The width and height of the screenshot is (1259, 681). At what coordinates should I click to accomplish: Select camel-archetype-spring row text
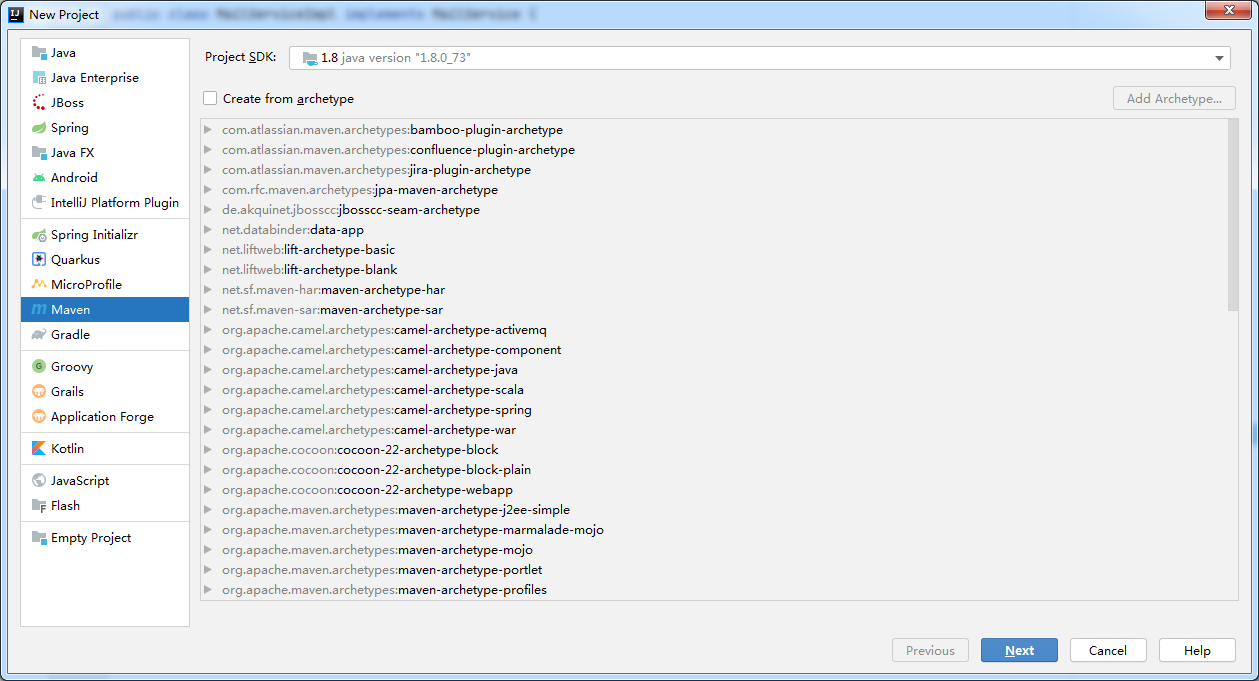point(376,410)
